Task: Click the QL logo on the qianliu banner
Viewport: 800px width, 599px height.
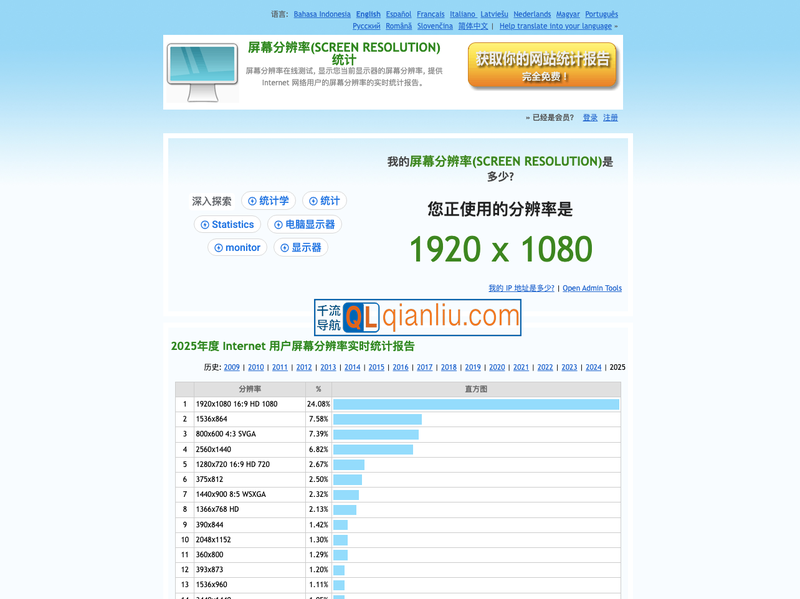Action: pyautogui.click(x=362, y=315)
